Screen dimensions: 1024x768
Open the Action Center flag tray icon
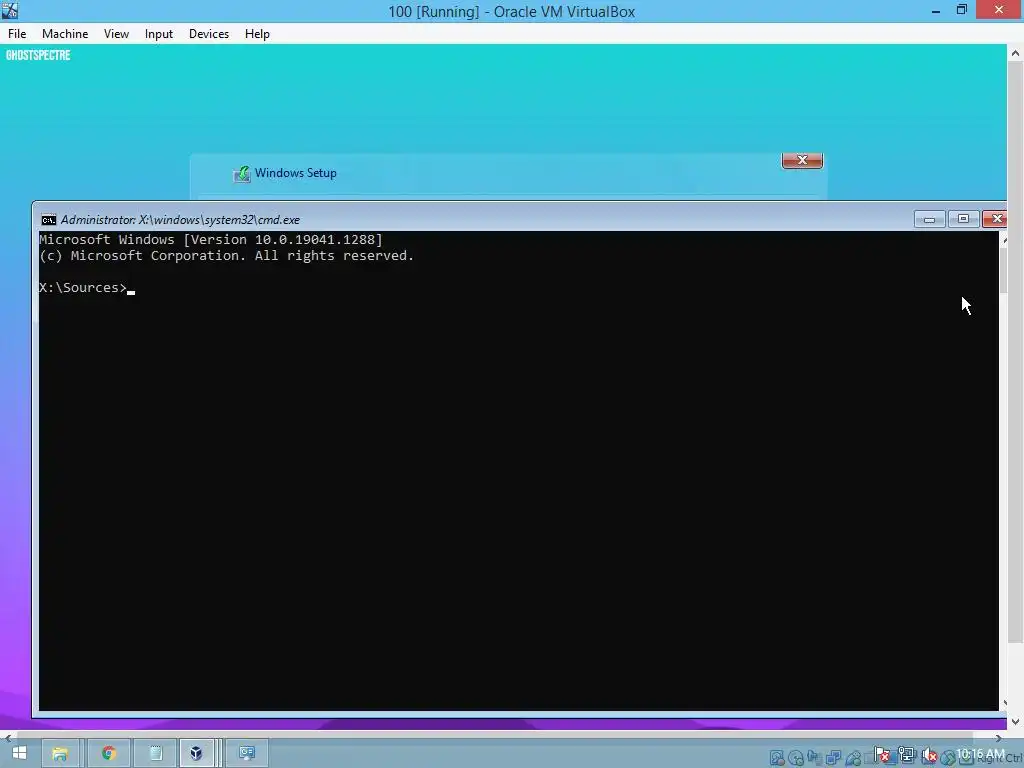882,756
